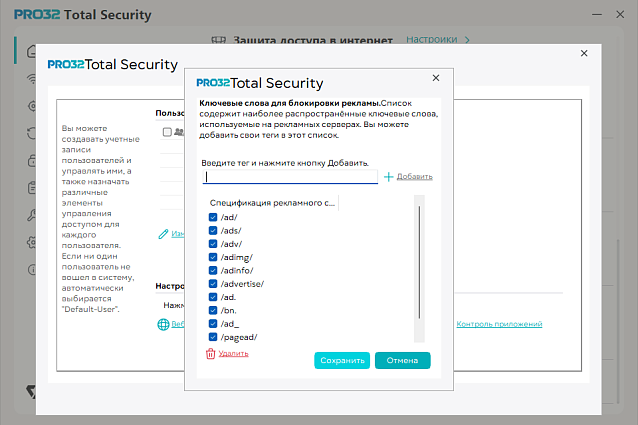Image resolution: width=638 pixels, height=425 pixels.
Task: Open the scan target sidebar icon
Action: point(32,106)
